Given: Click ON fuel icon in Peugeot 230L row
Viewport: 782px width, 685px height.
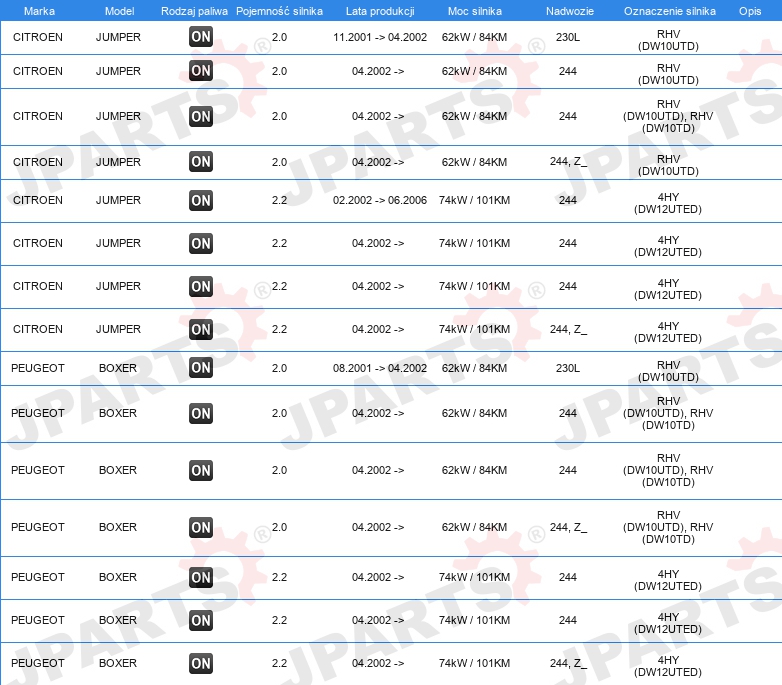Looking at the screenshot, I should 201,368.
